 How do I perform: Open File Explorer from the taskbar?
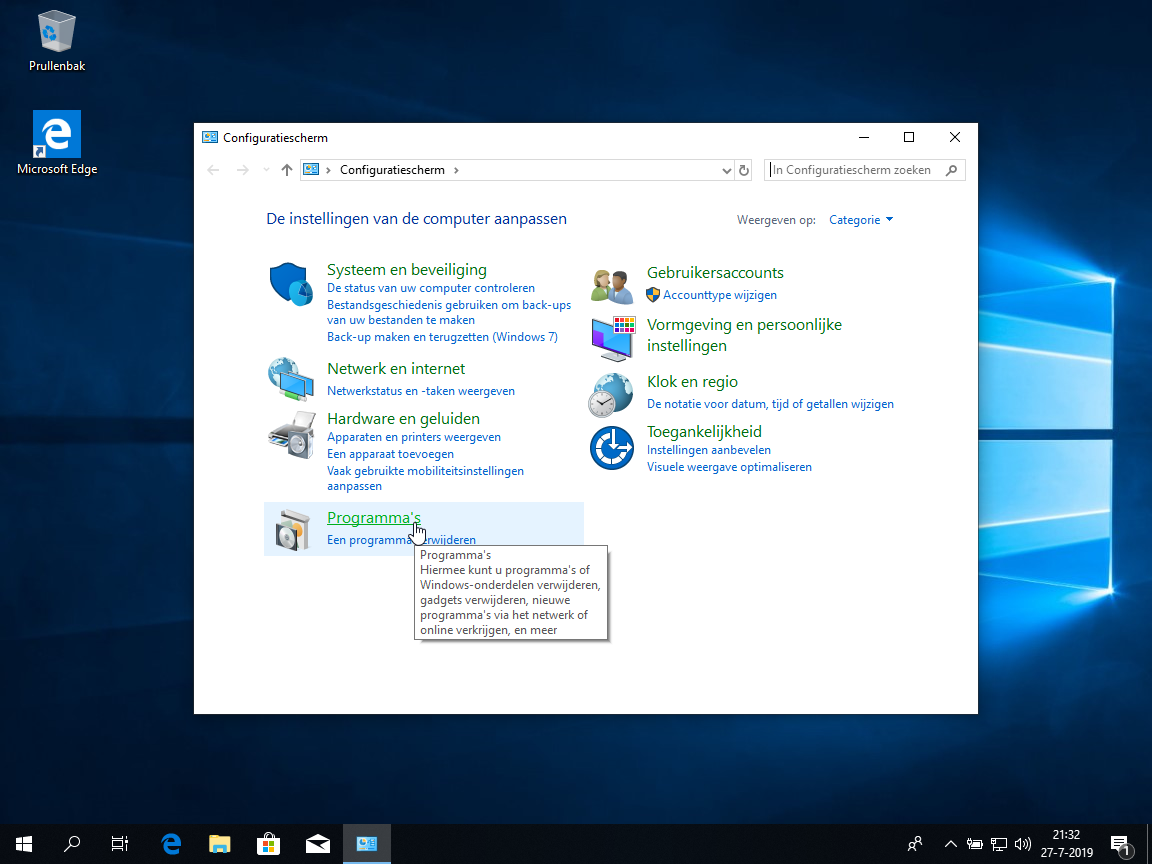pyautogui.click(x=220, y=844)
